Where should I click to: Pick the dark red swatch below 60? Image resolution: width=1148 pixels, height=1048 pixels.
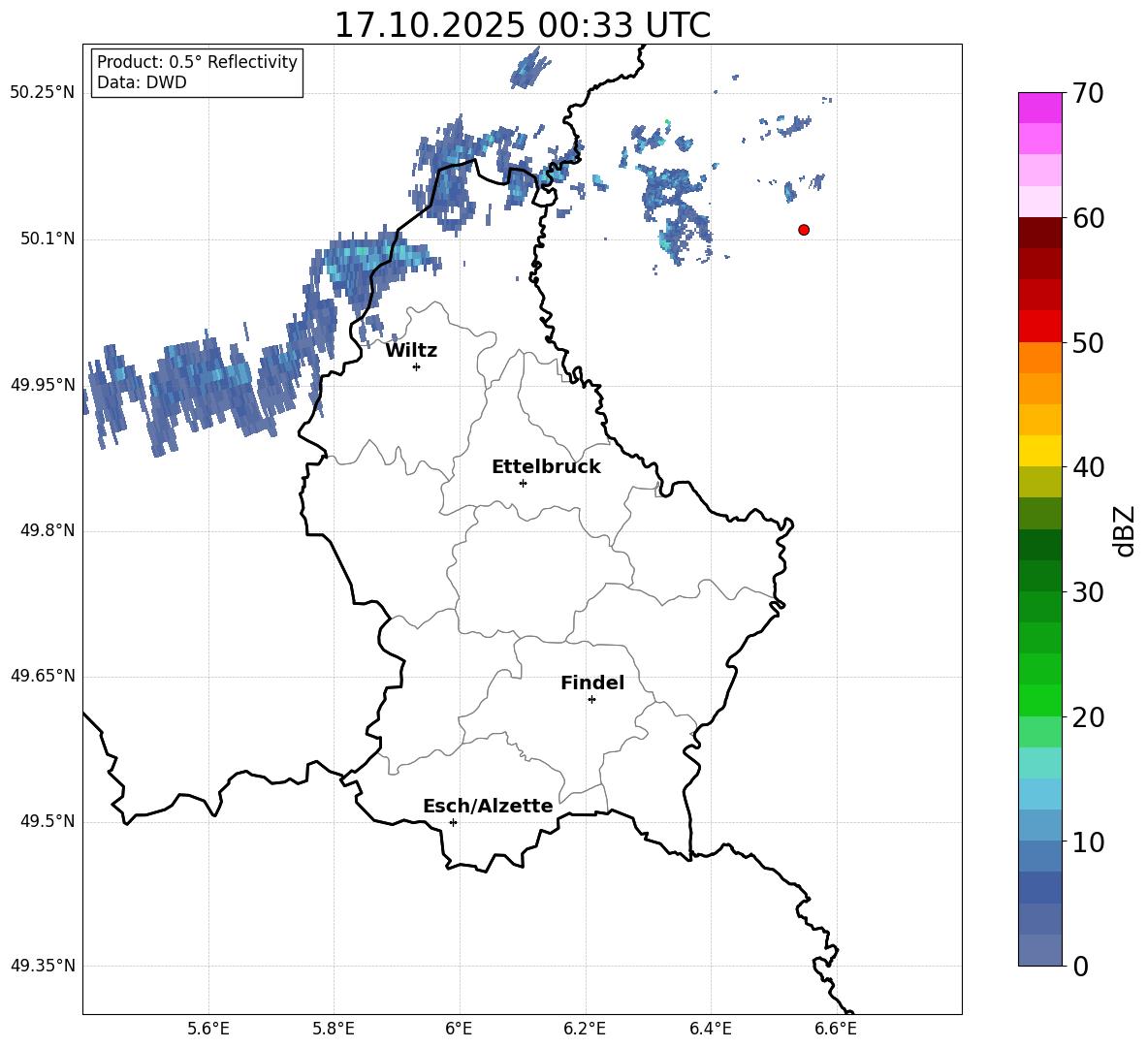click(x=1040, y=233)
